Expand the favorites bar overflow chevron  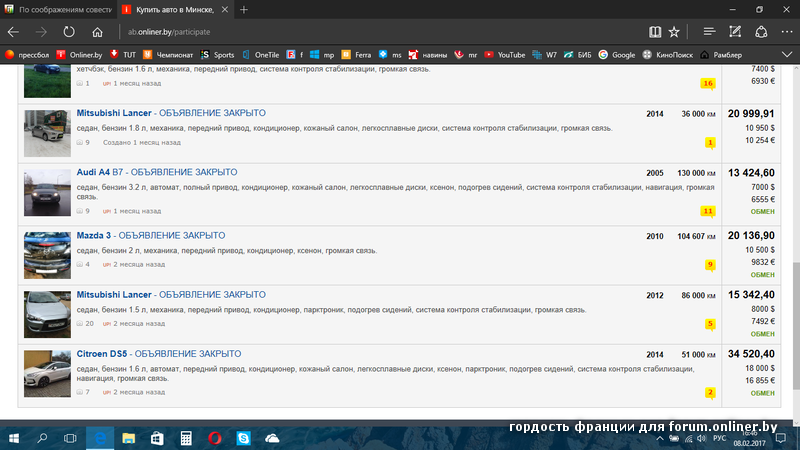tap(787, 55)
